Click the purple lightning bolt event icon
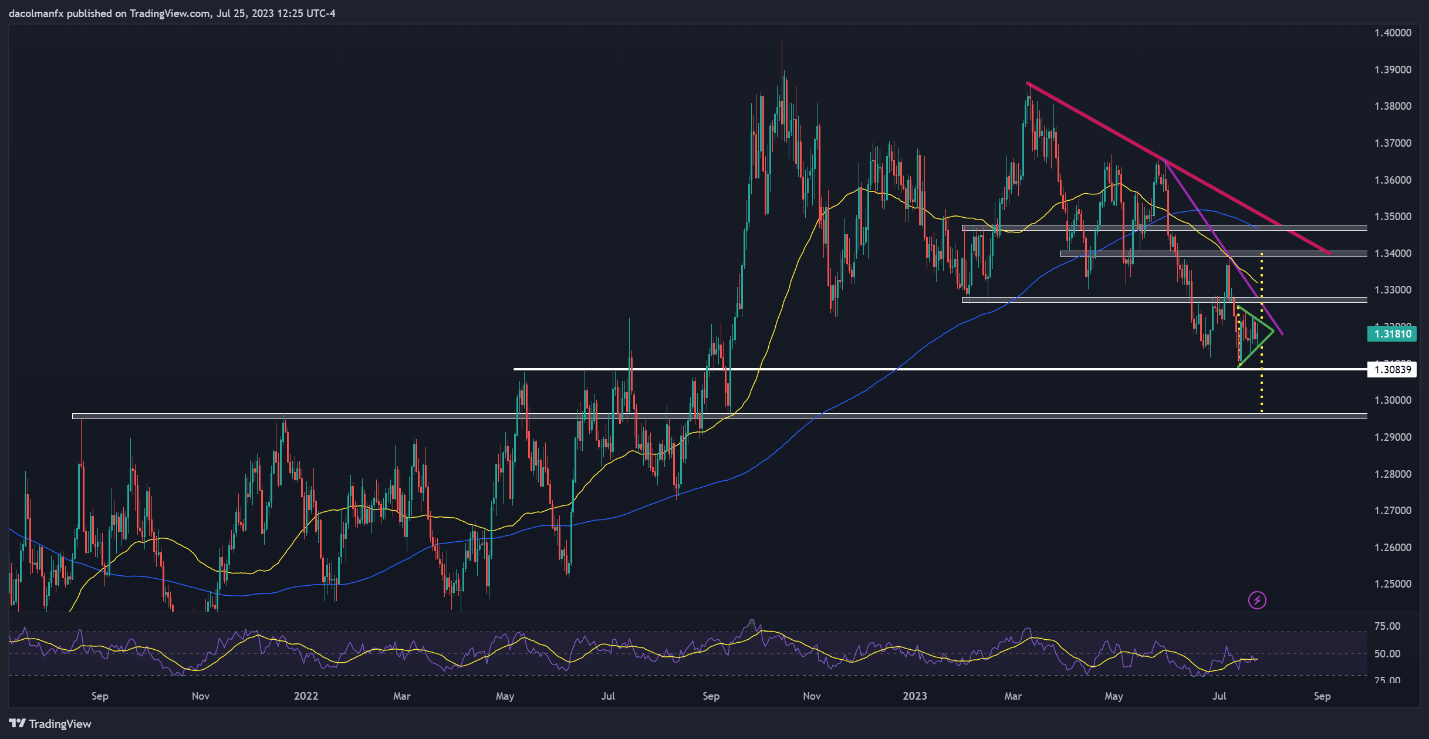Screen dimensions: 1429x739 click(x=1258, y=600)
